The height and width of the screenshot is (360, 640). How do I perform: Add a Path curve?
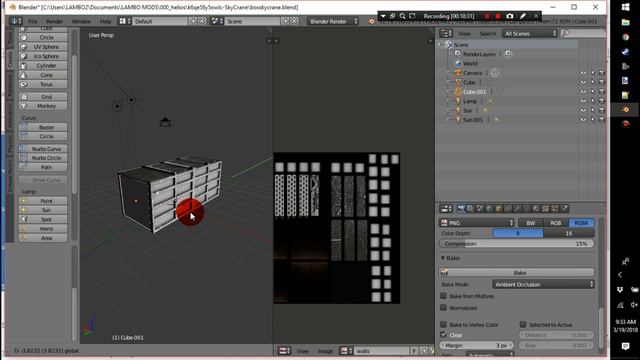tap(43, 167)
